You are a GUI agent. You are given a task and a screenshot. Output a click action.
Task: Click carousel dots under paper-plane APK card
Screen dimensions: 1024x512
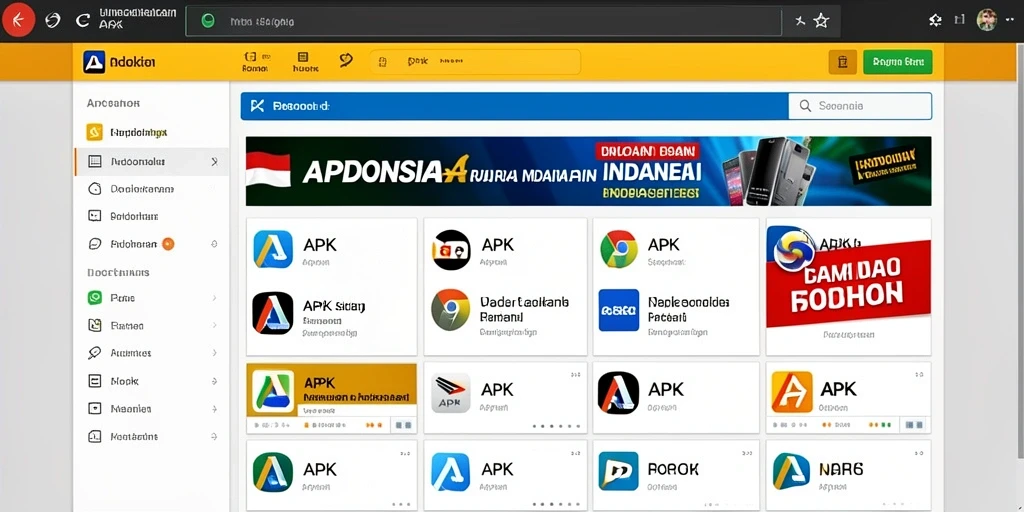(x=556, y=426)
